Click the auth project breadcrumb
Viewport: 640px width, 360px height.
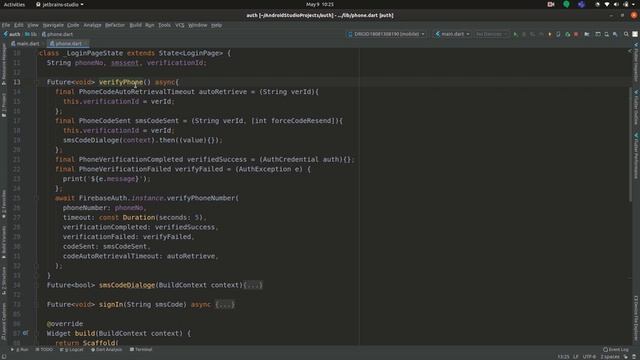12,34
